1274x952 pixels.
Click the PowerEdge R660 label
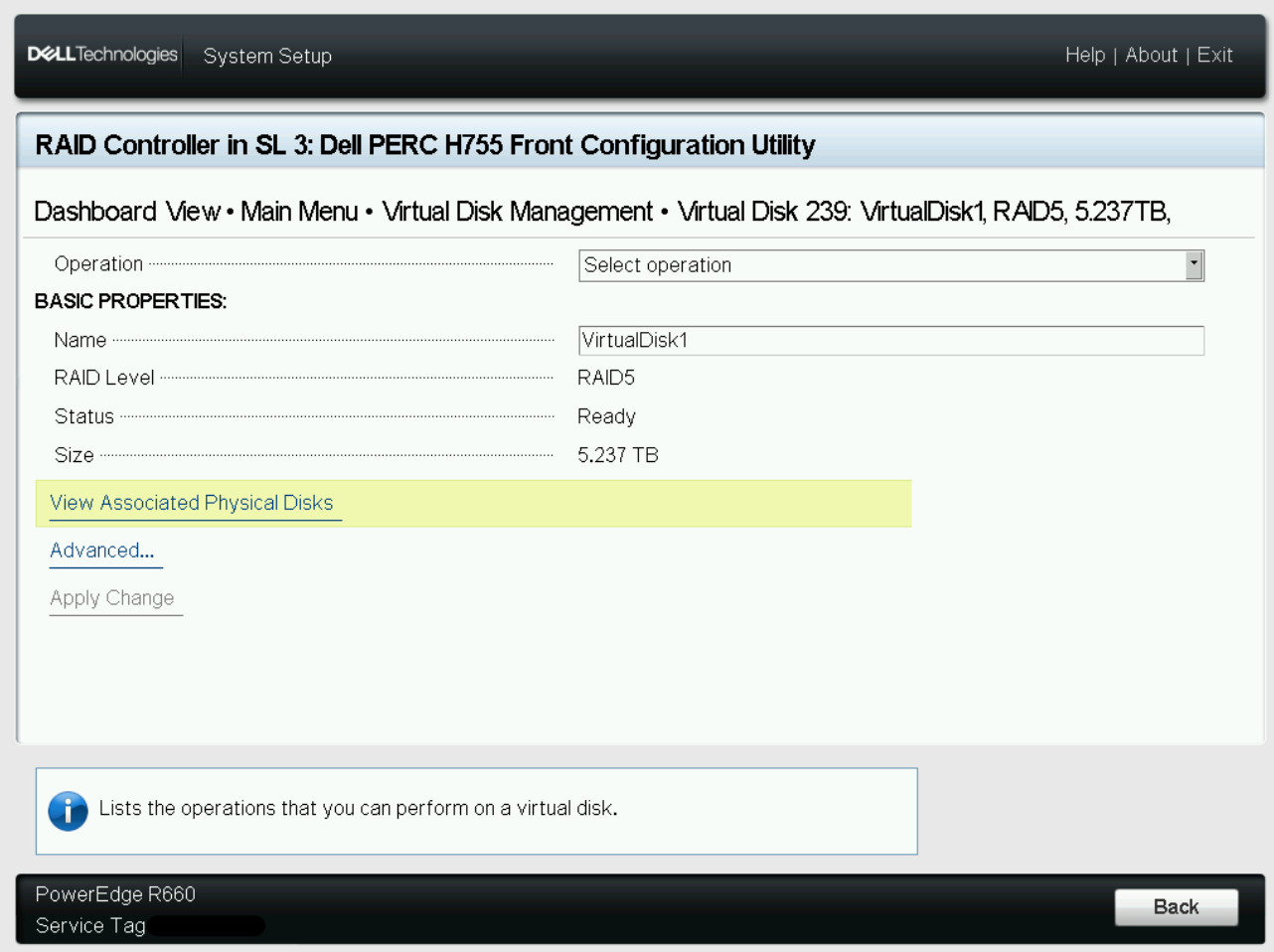click(x=115, y=894)
